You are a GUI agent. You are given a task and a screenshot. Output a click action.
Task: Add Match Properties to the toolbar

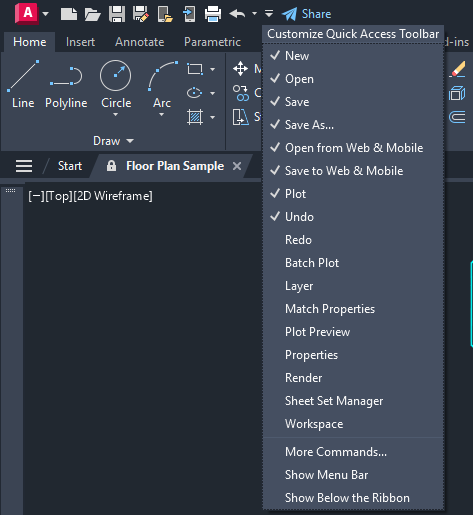(353, 309)
